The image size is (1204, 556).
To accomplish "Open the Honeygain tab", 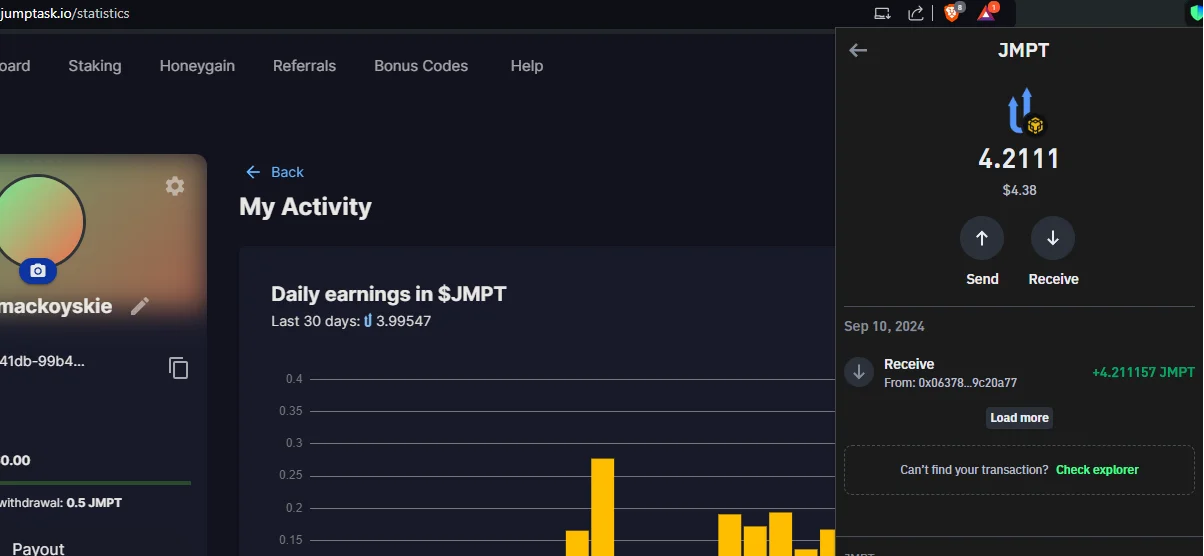I will pyautogui.click(x=197, y=66).
